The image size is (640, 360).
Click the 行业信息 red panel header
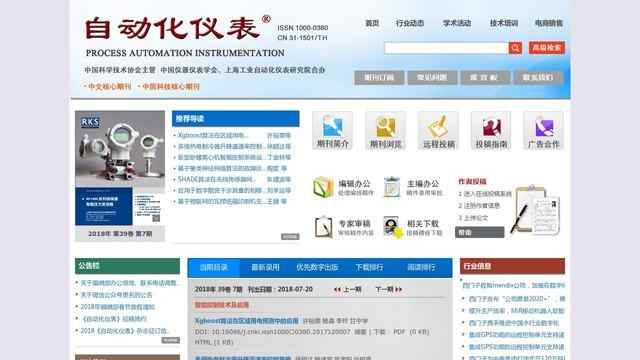[x=512, y=266]
